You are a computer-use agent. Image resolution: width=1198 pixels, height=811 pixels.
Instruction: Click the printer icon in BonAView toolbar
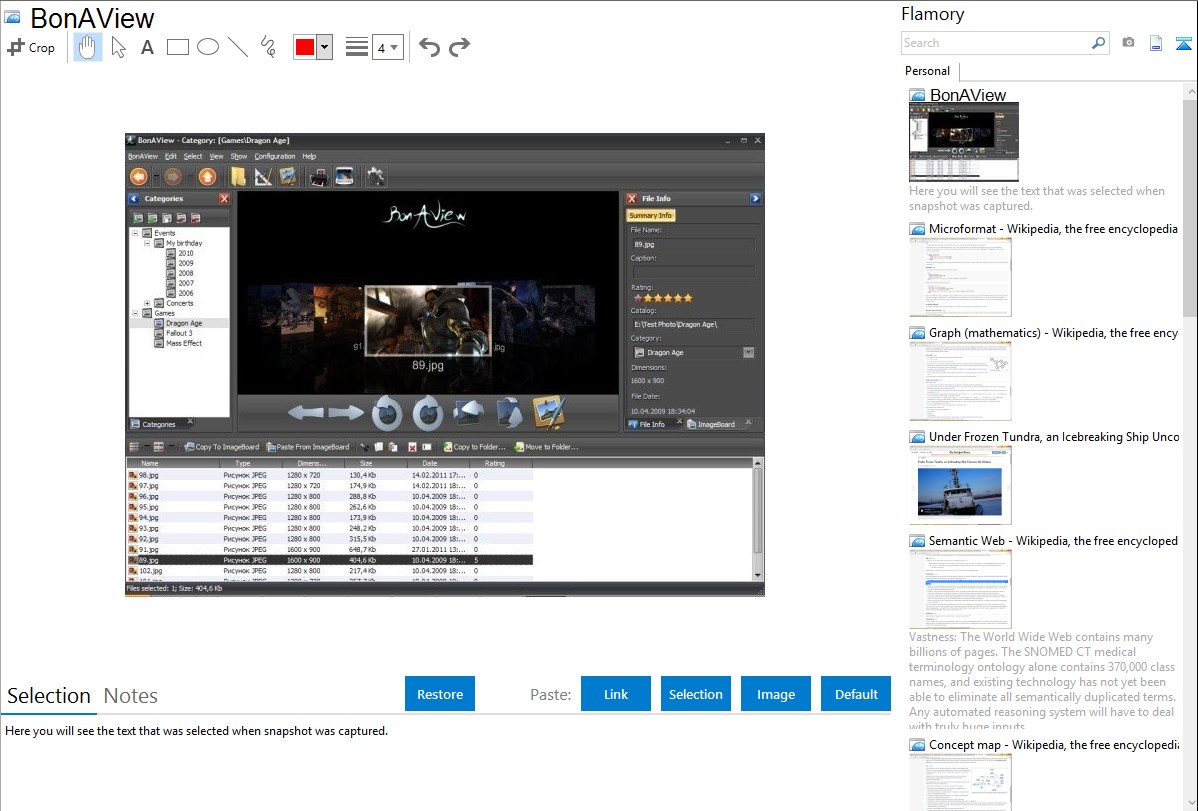(x=319, y=177)
